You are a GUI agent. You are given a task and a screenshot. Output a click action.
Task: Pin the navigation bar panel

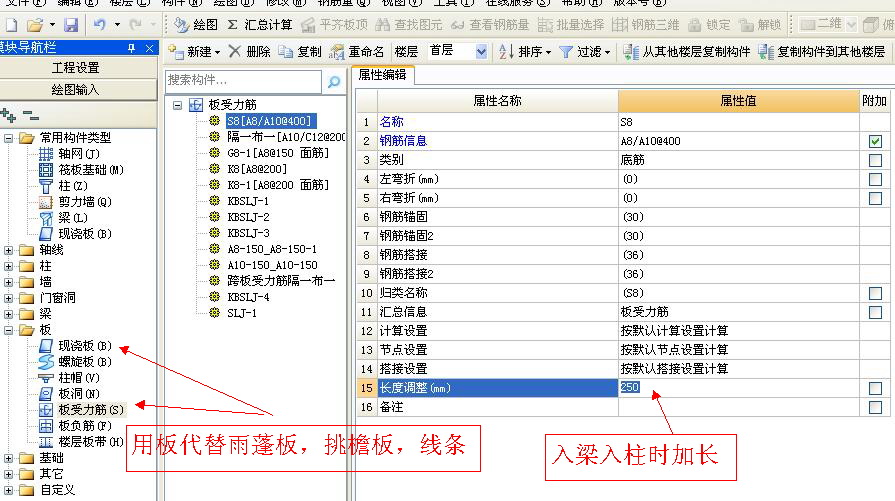click(131, 48)
